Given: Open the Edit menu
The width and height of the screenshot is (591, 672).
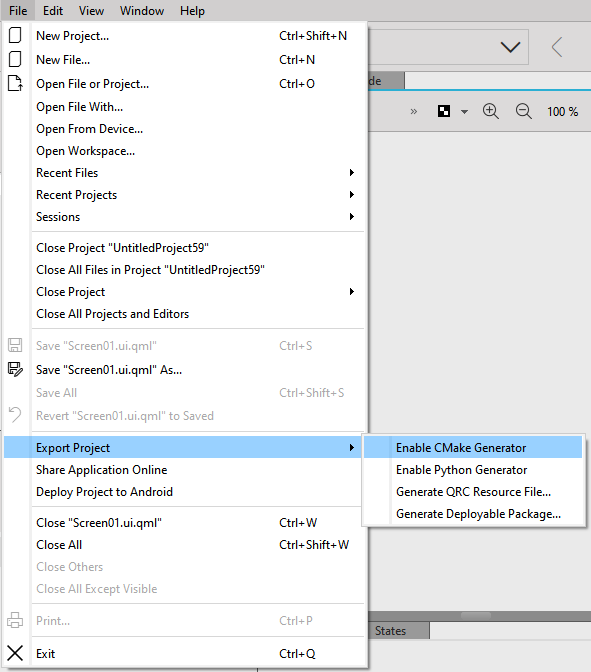Looking at the screenshot, I should (53, 11).
